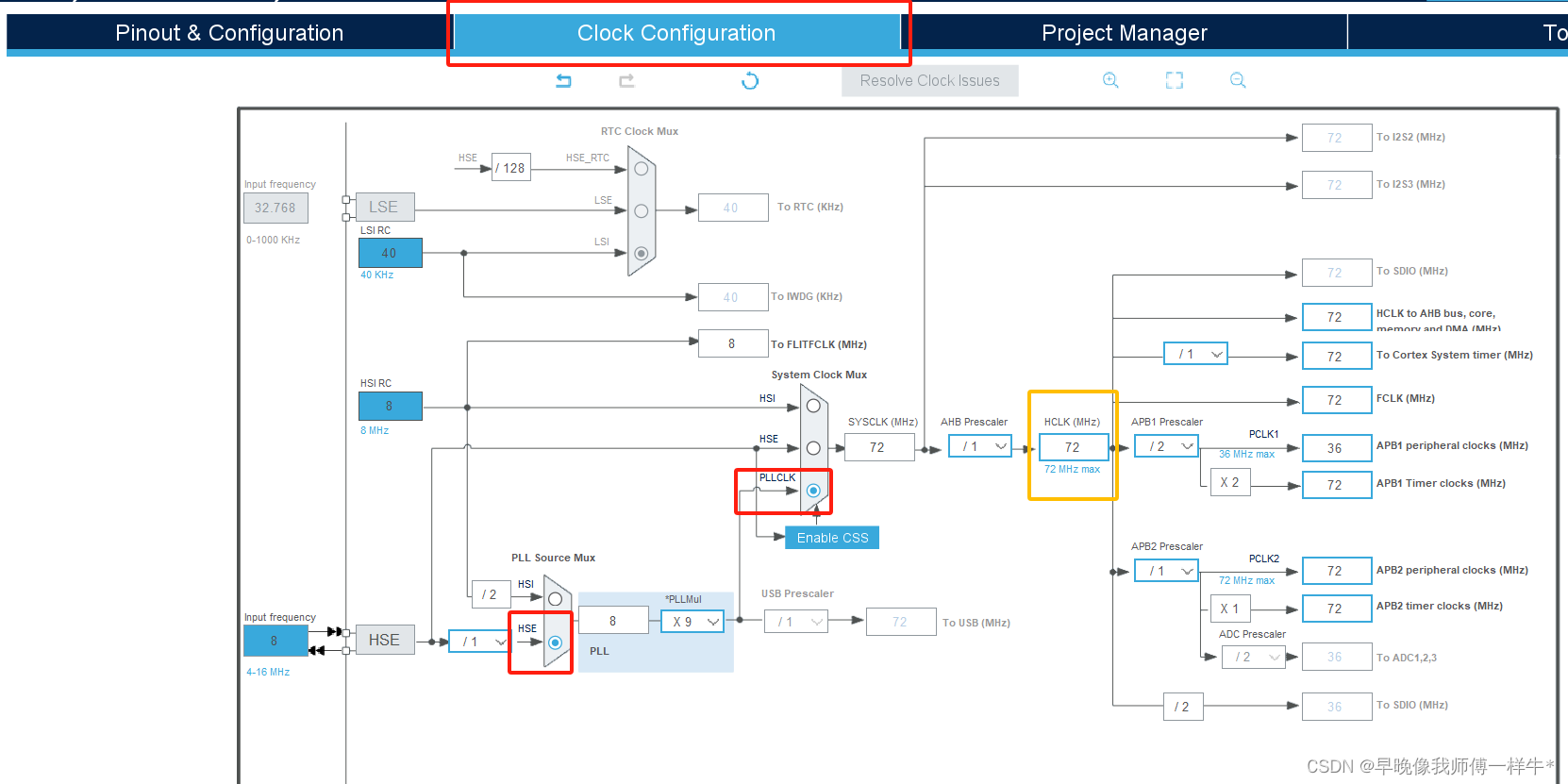Select LSE in RTC Clock Mux
1568x784 pixels.
642,210
